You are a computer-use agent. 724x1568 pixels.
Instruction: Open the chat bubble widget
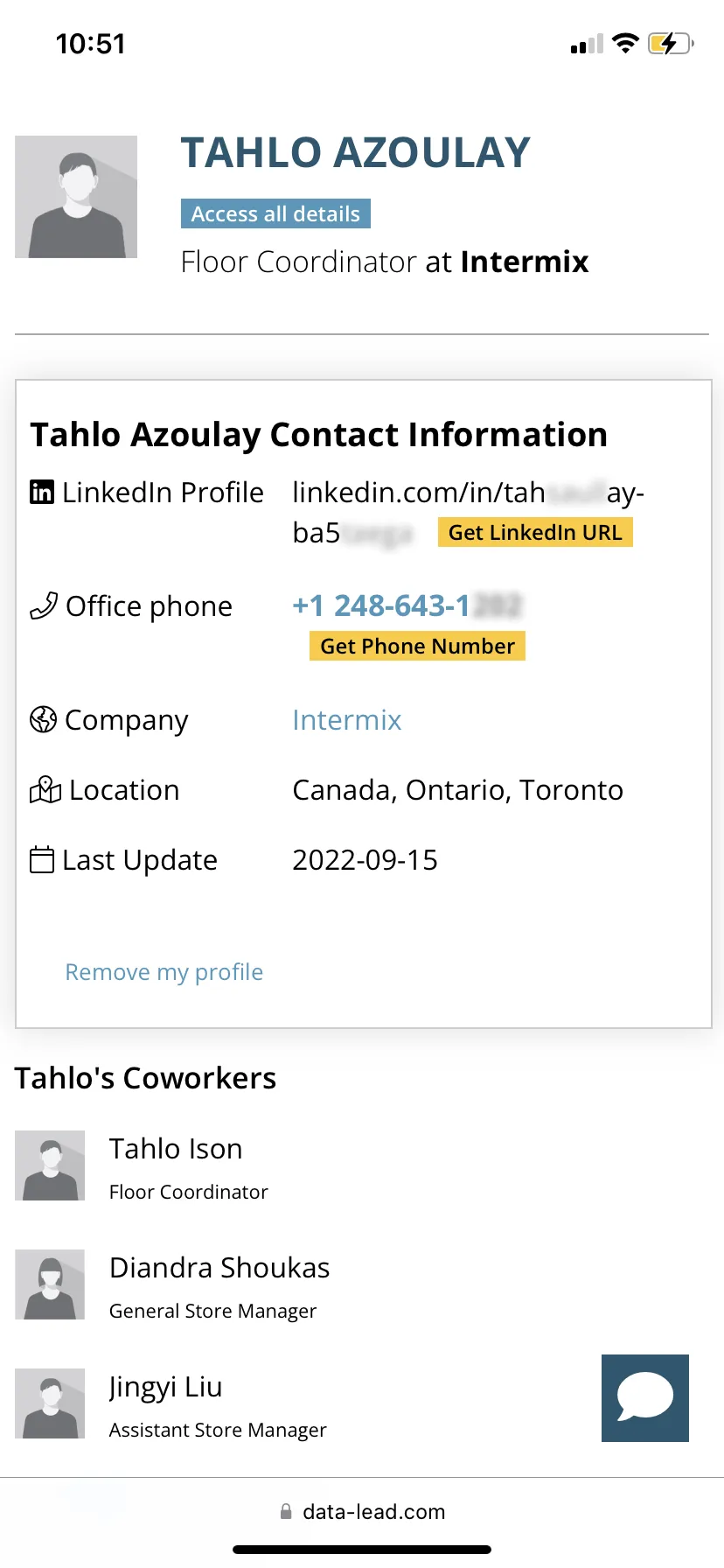(x=645, y=1397)
